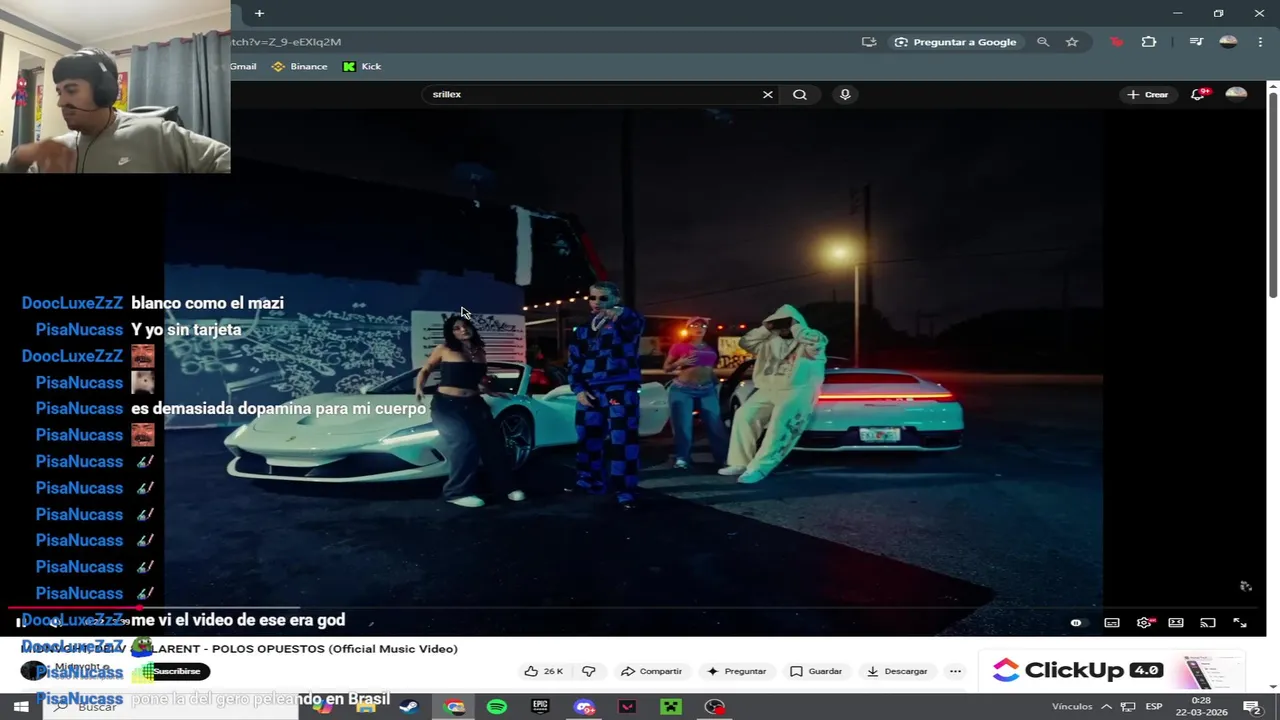Open the Chrome profile avatar
The height and width of the screenshot is (720, 1280).
click(1228, 42)
